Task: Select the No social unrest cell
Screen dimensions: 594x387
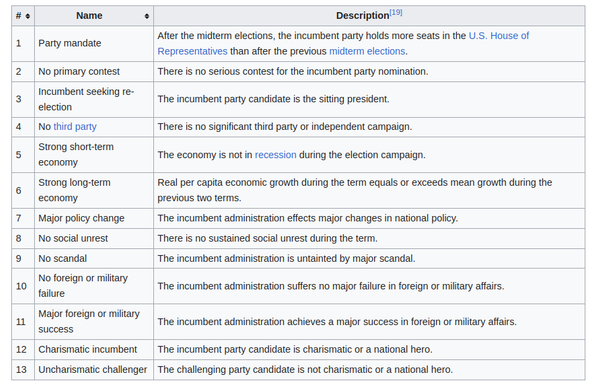Action: tap(94, 238)
